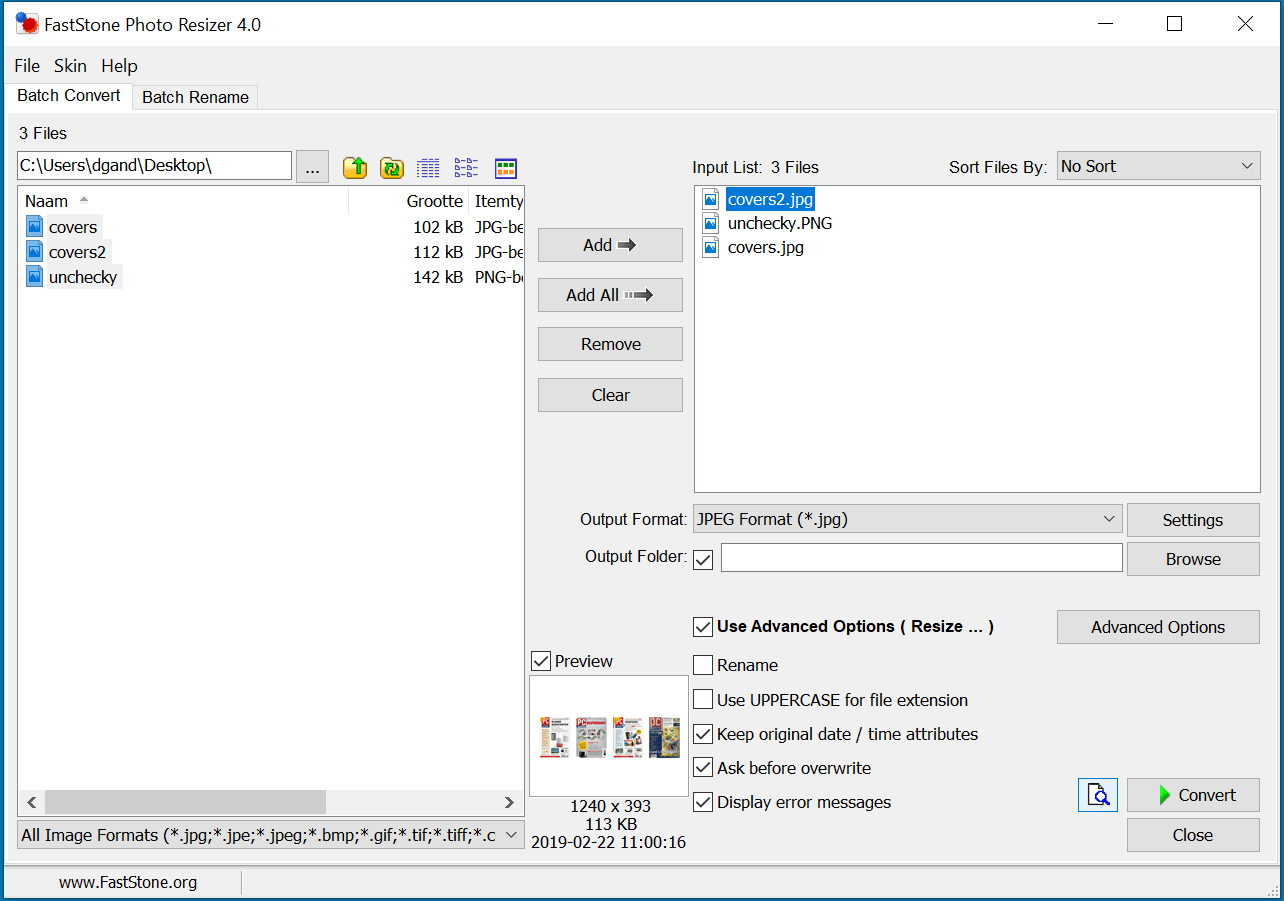Click the covers2.jpg icon in Input List

pos(711,199)
